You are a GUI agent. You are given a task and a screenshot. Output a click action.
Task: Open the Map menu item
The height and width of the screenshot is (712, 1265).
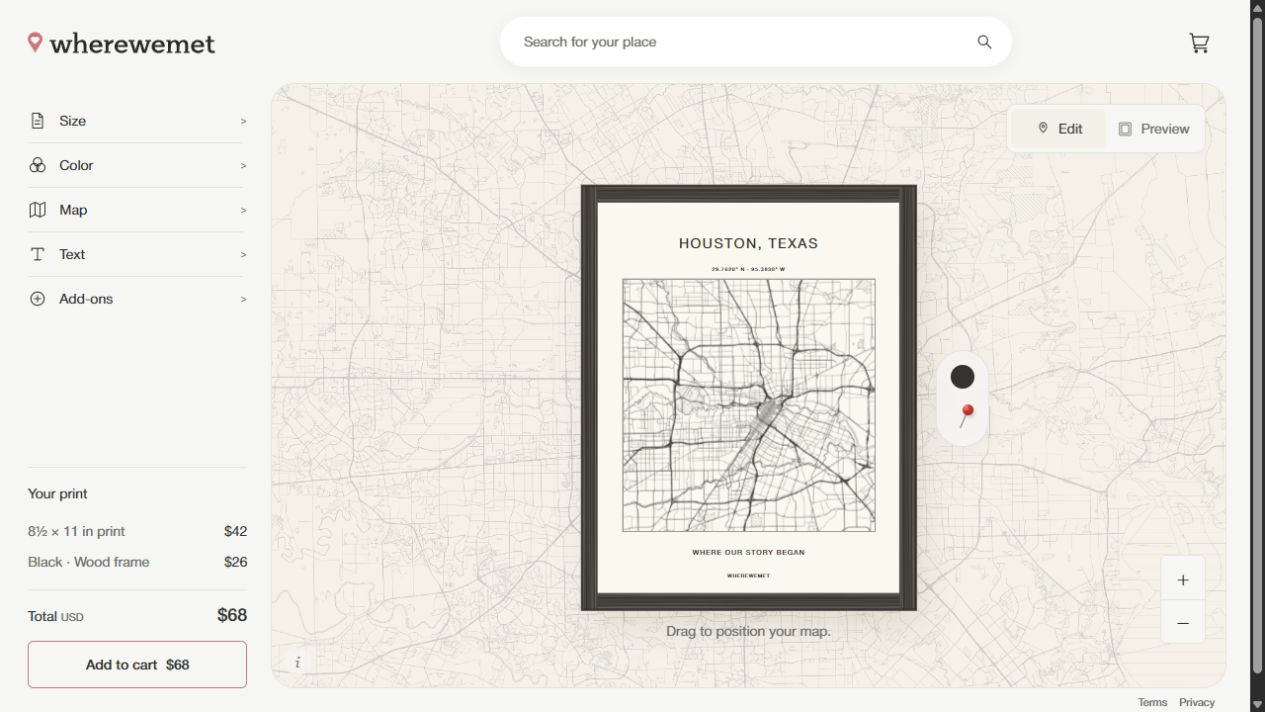click(137, 210)
